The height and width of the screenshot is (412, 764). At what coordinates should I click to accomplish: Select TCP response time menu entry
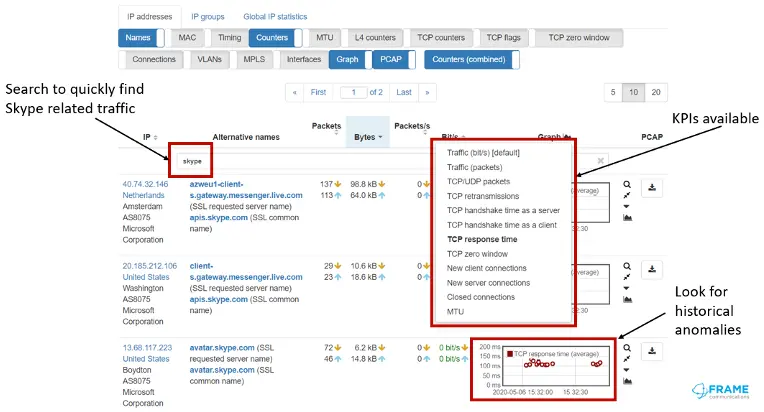tap(482, 239)
